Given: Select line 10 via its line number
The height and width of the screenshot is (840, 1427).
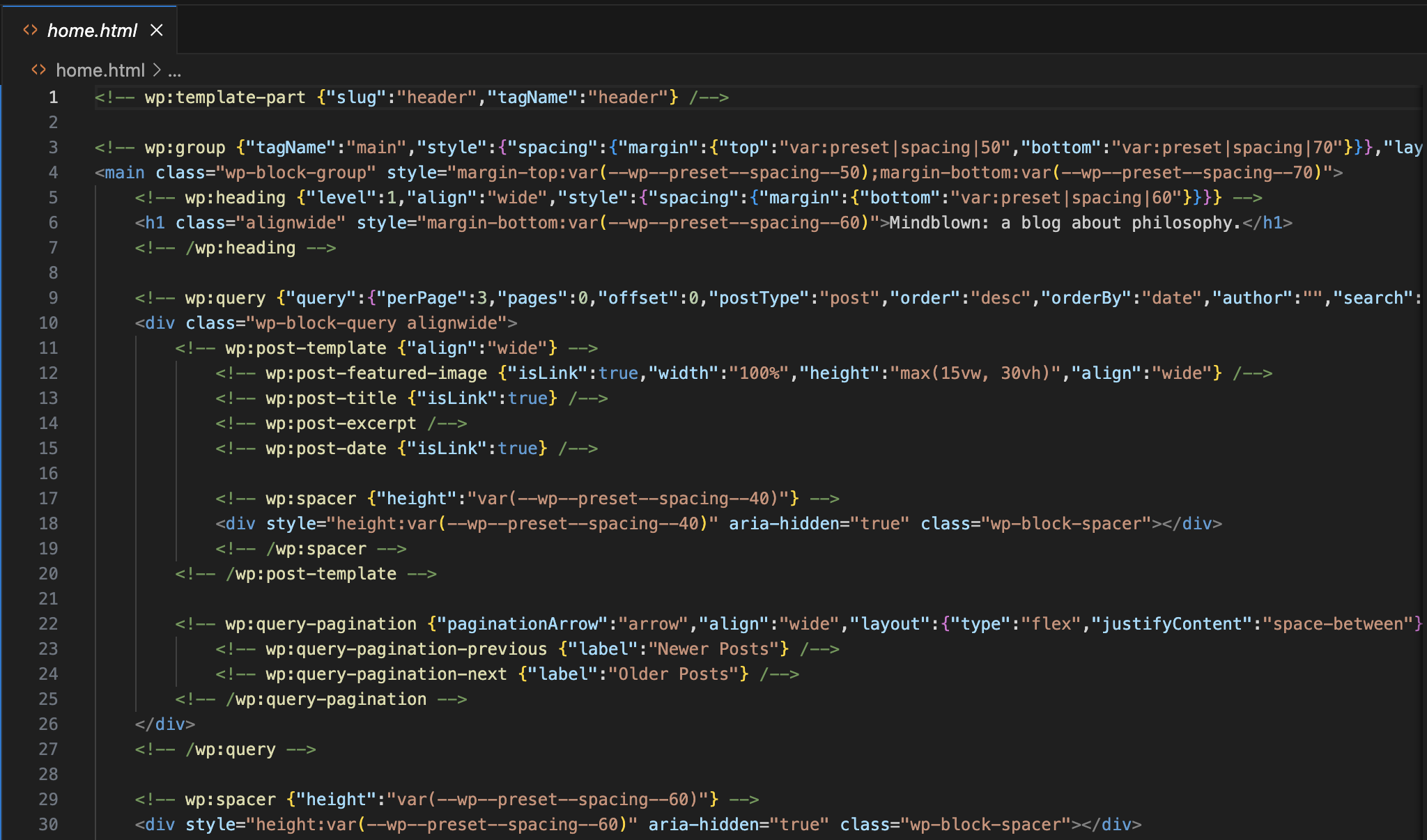Looking at the screenshot, I should (x=48, y=323).
